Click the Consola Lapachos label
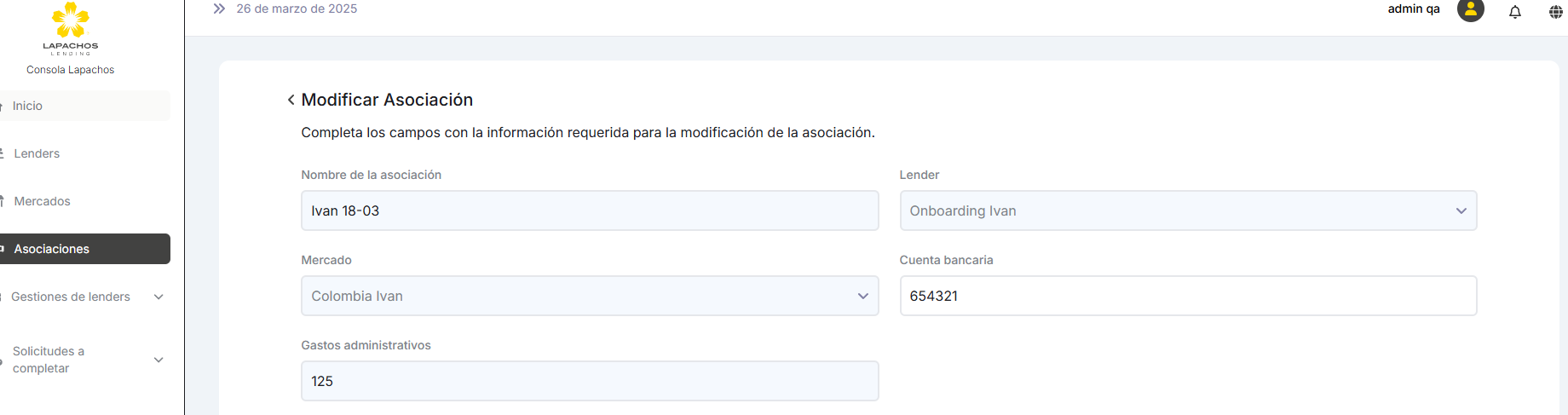1568x415 pixels. coord(70,70)
